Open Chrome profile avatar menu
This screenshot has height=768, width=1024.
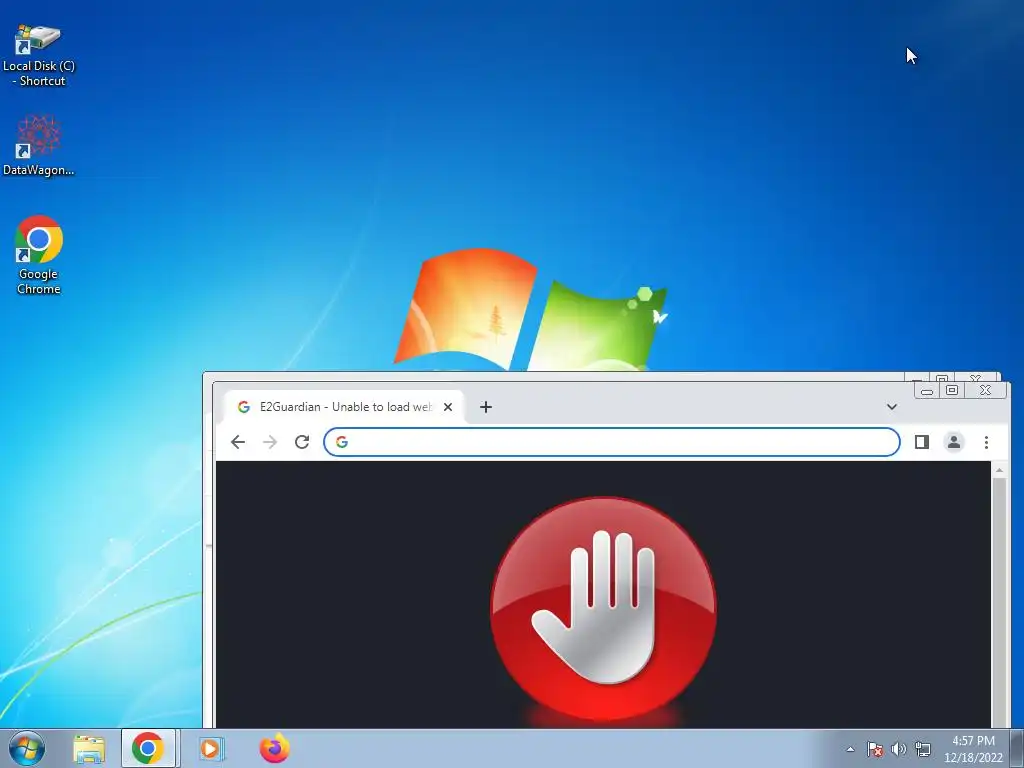coord(953,442)
